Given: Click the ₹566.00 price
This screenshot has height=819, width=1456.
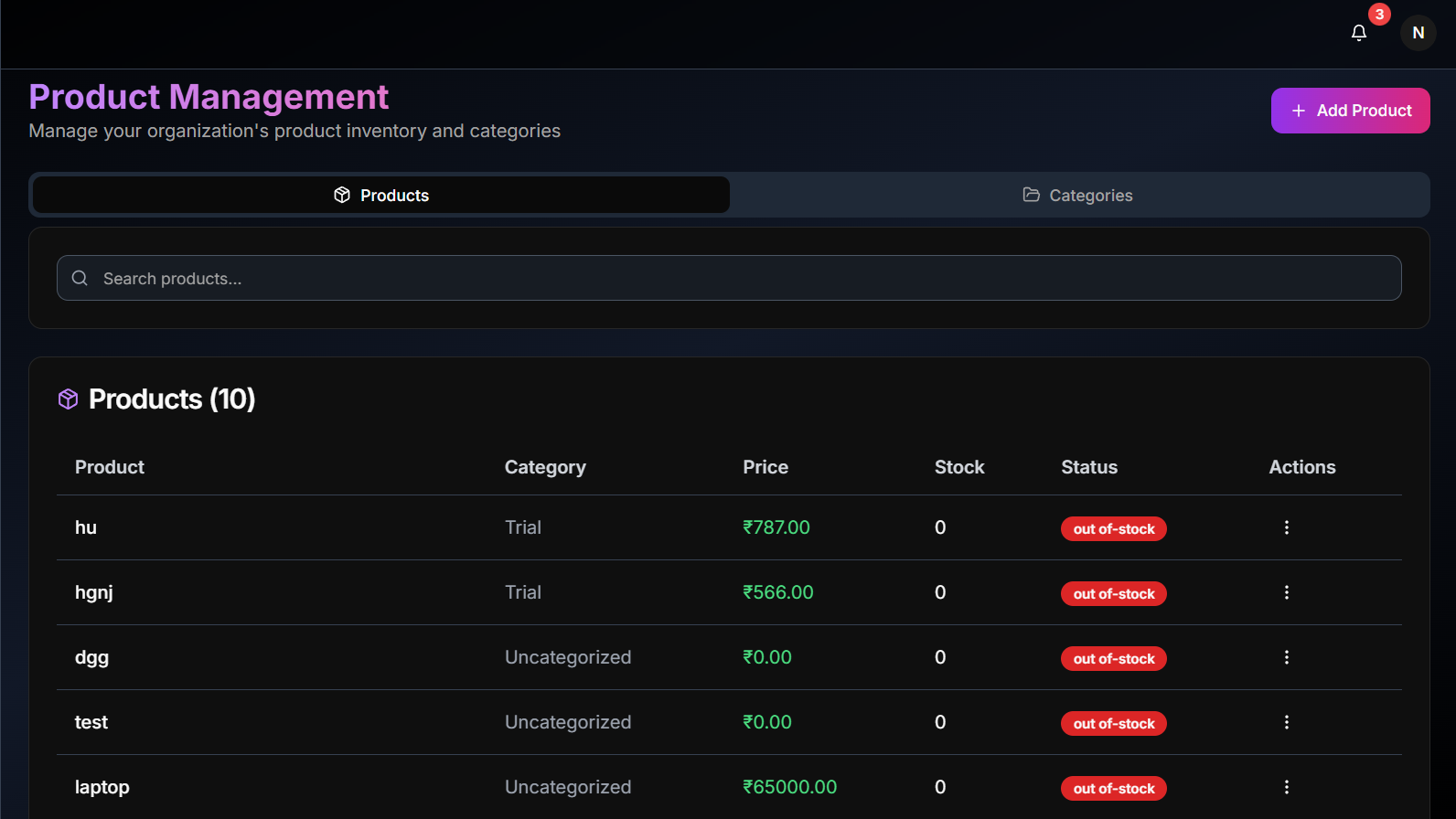Looking at the screenshot, I should pos(778,592).
